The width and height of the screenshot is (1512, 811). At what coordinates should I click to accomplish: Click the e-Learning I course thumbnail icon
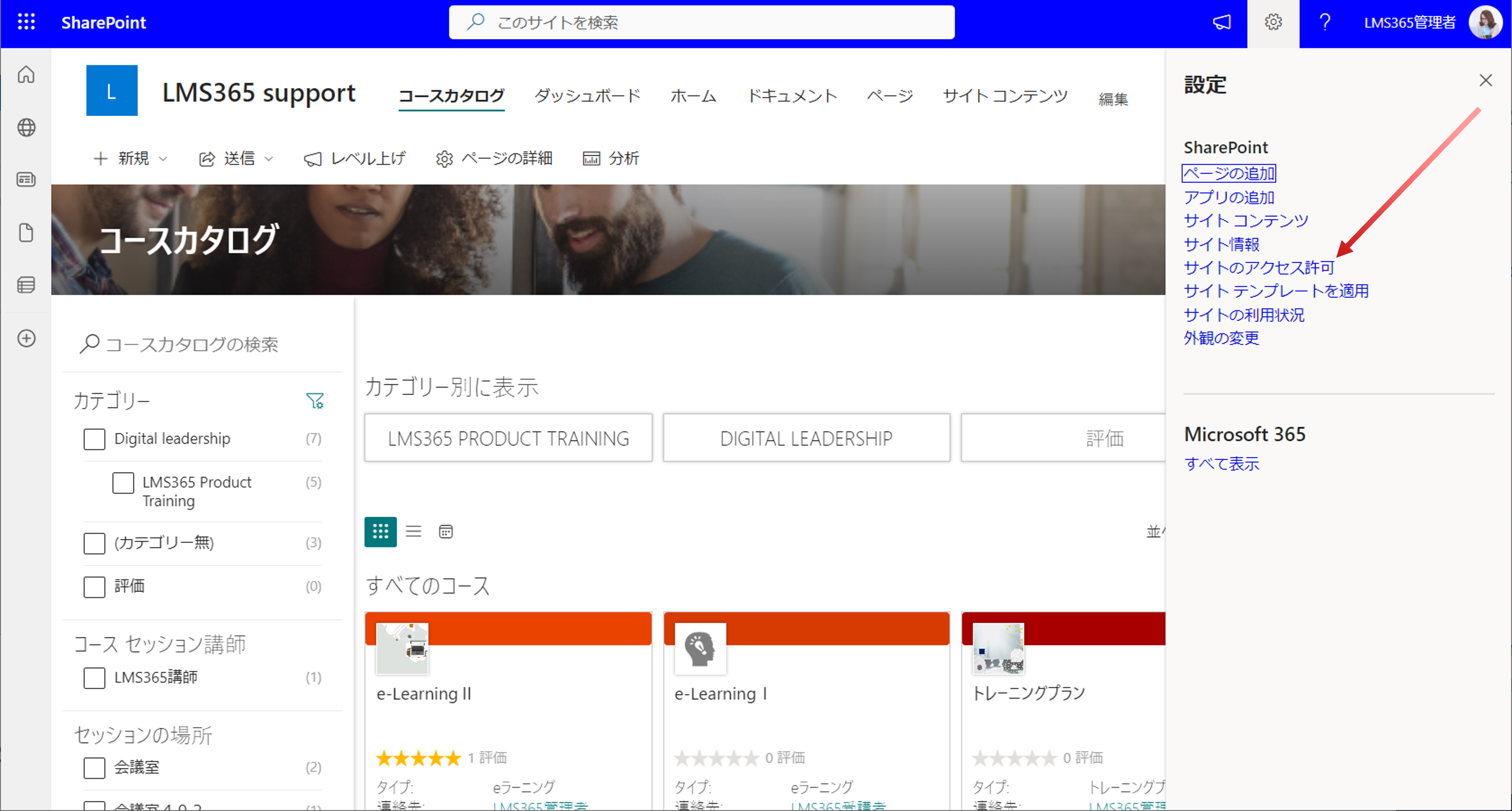point(700,648)
